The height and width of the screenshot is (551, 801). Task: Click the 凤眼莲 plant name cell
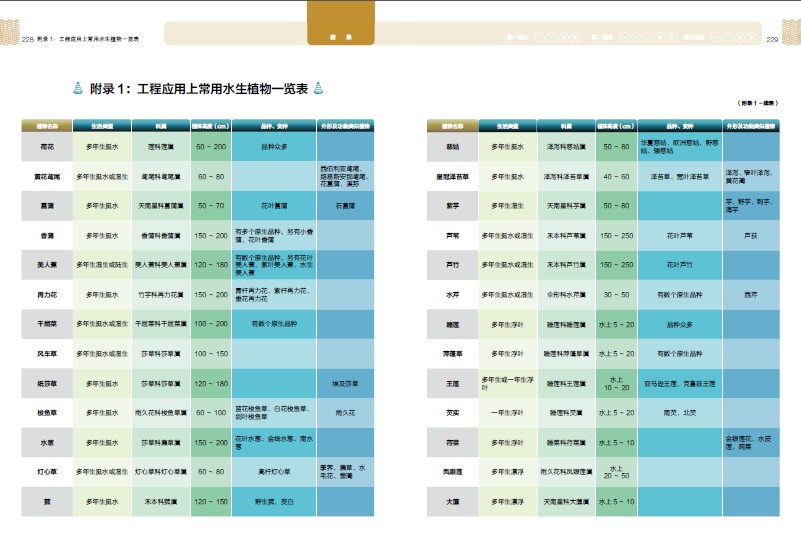(452, 471)
